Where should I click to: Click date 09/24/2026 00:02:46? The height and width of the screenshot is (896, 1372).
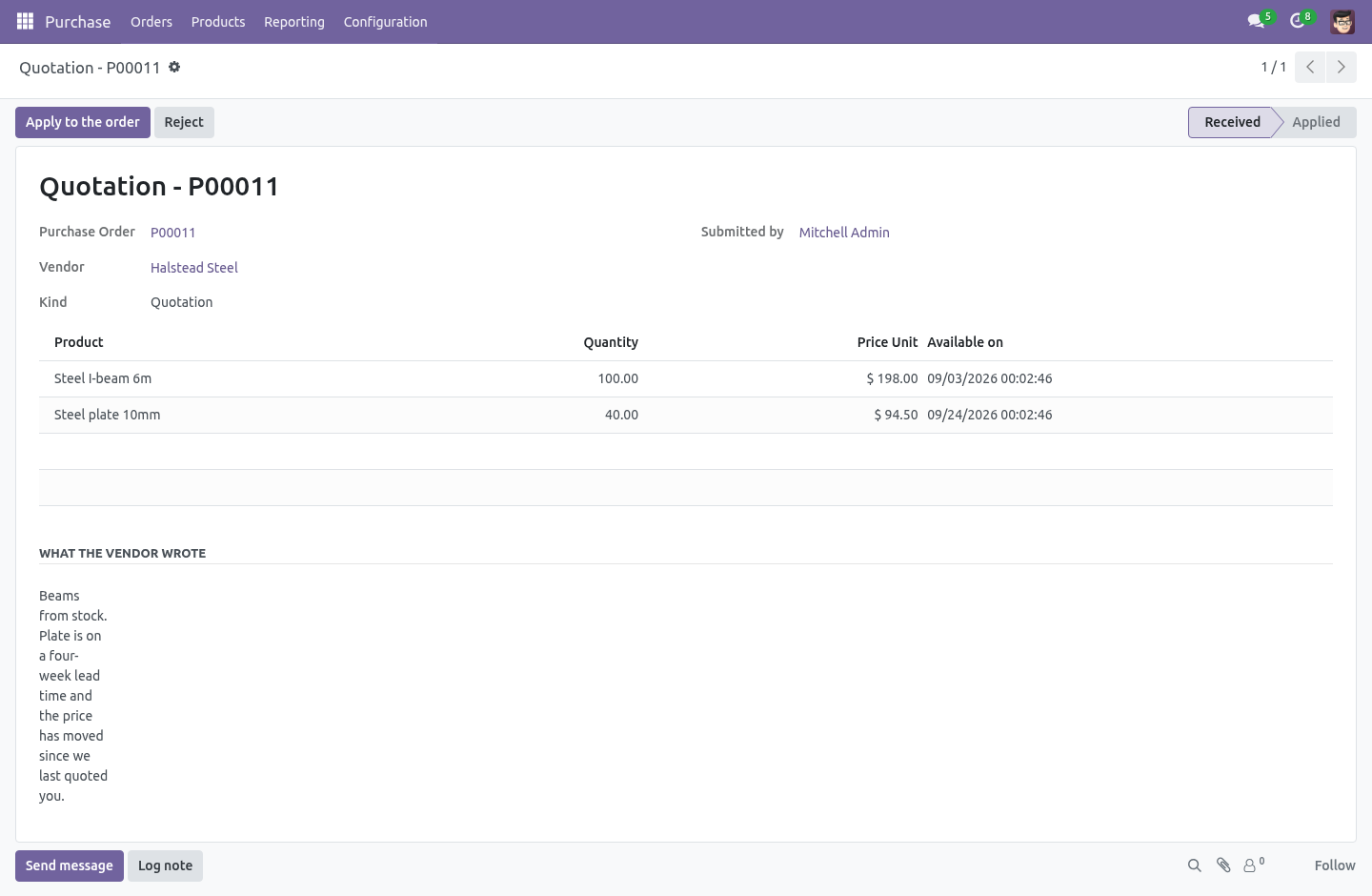990,415
